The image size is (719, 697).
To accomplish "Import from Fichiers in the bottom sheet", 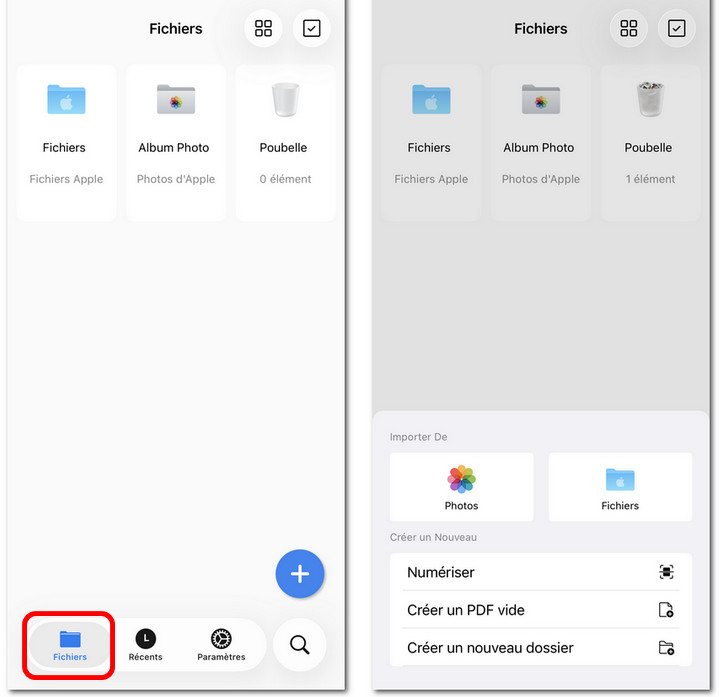I will coord(620,487).
